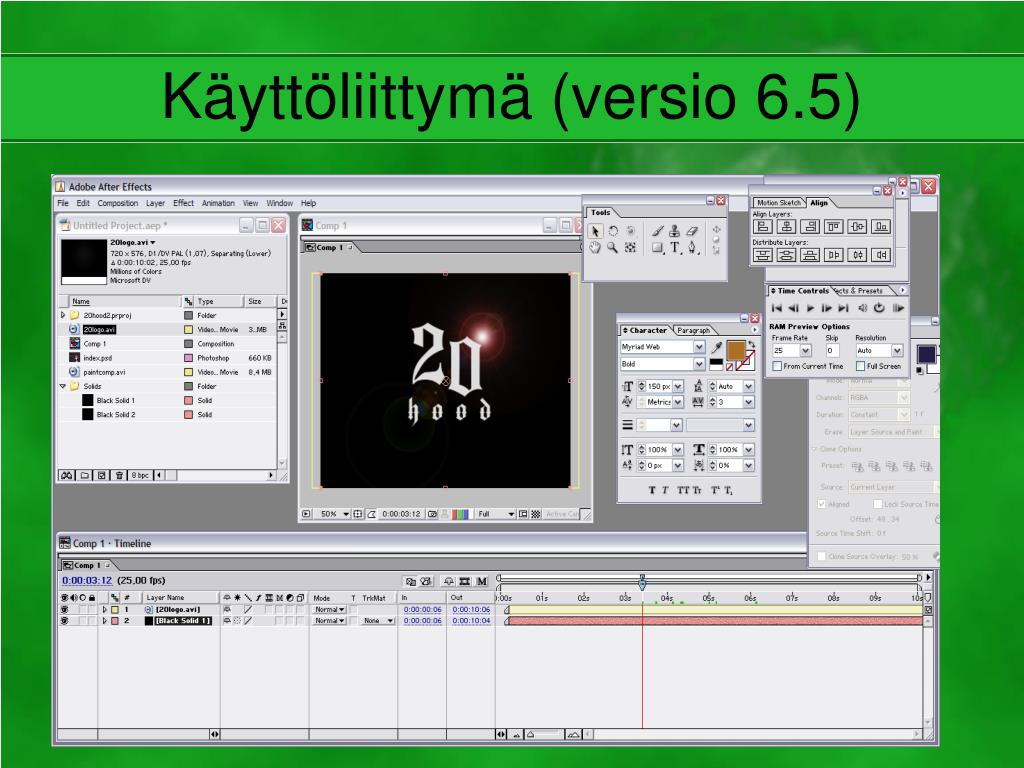
Task: Click 8 bpc color depth button
Action: pos(140,475)
